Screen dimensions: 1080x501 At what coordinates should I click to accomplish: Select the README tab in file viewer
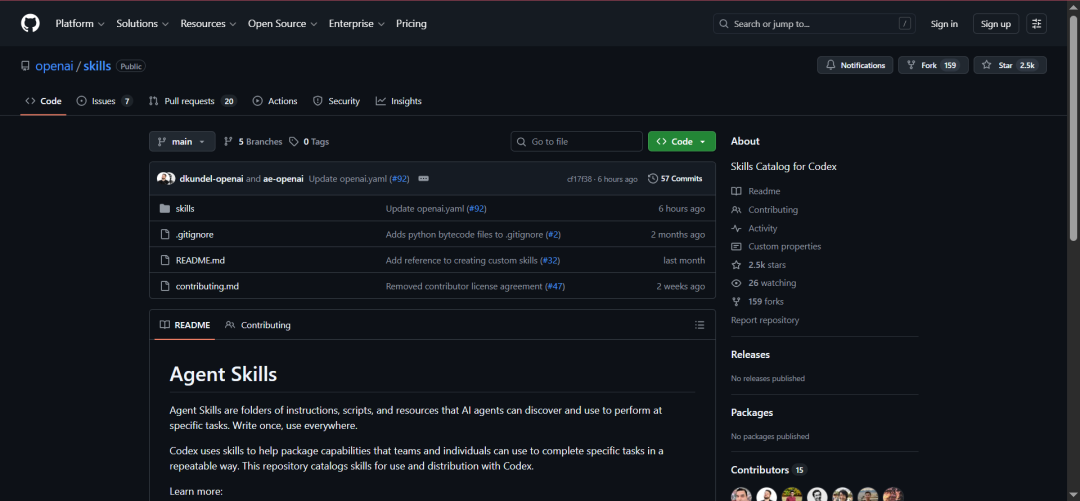coord(185,325)
